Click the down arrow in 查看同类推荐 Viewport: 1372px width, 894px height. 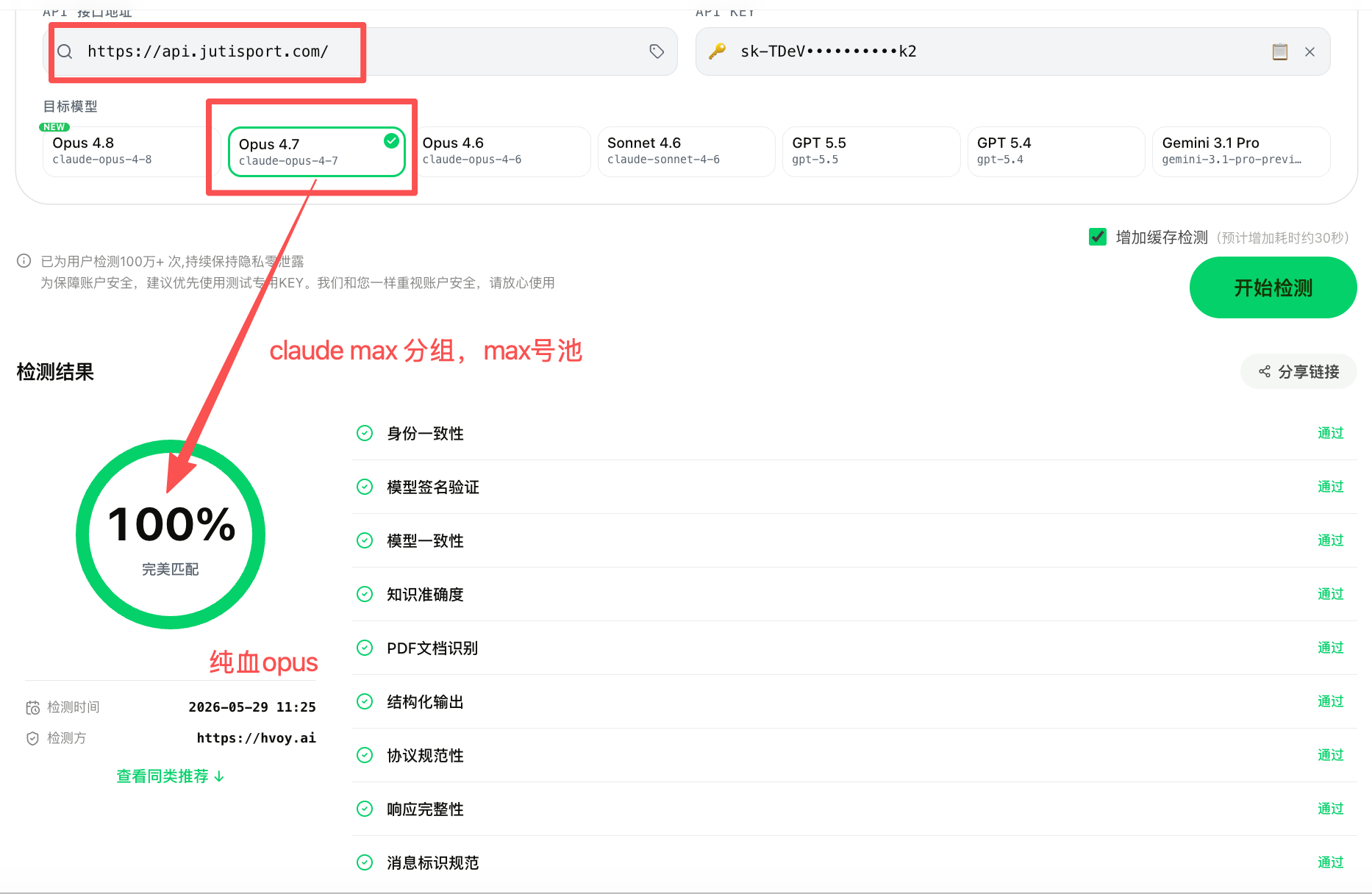click(219, 776)
